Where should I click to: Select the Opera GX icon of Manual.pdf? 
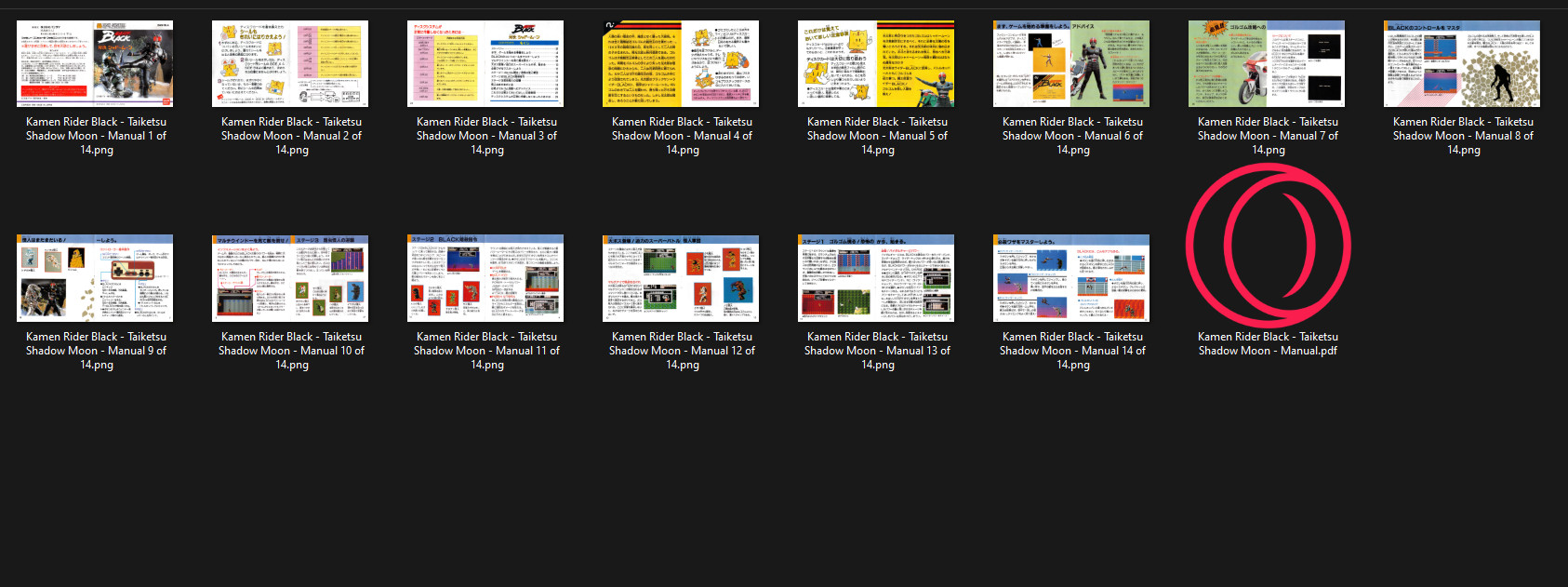[x=1268, y=245]
